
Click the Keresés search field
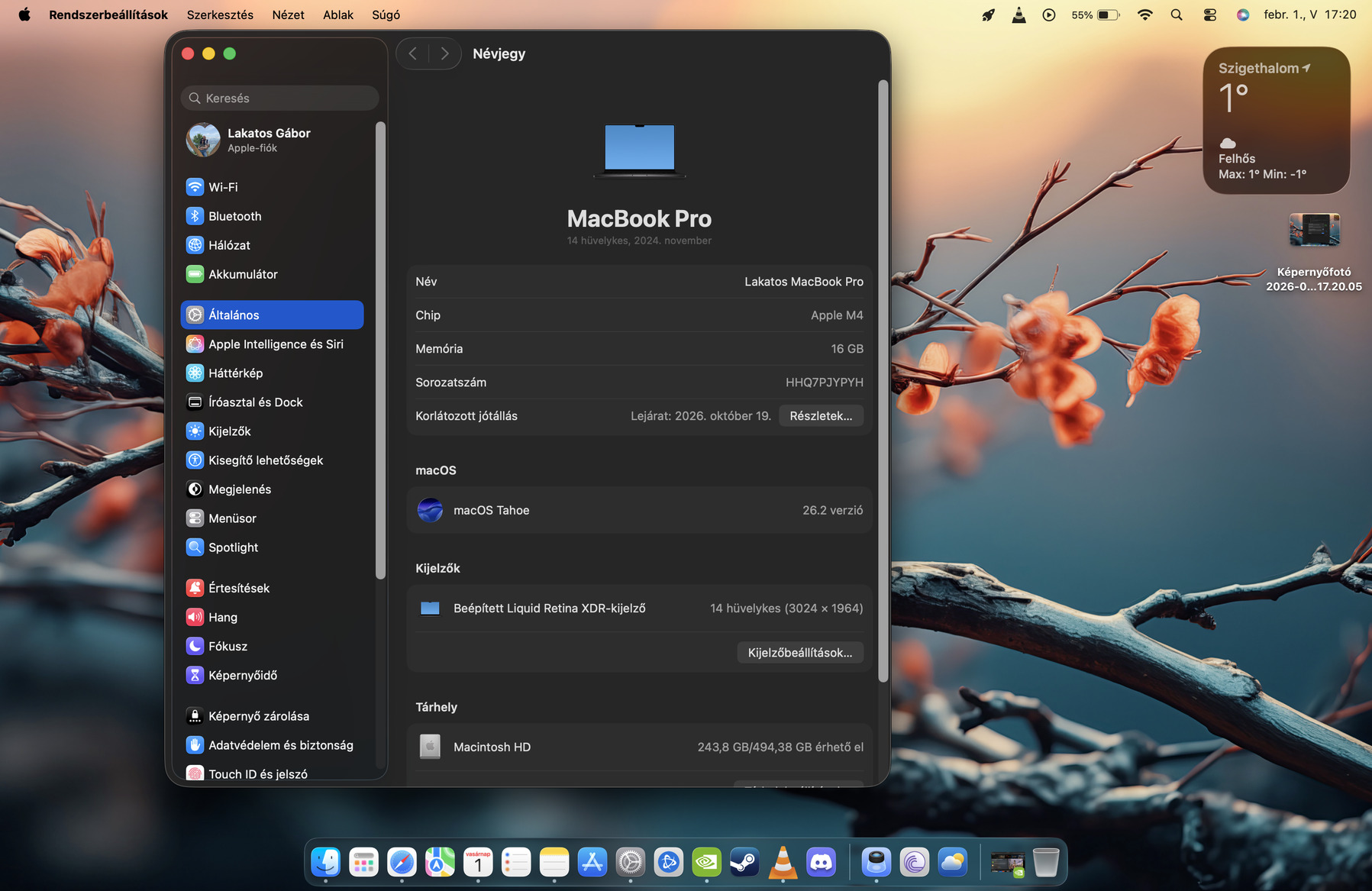click(279, 98)
